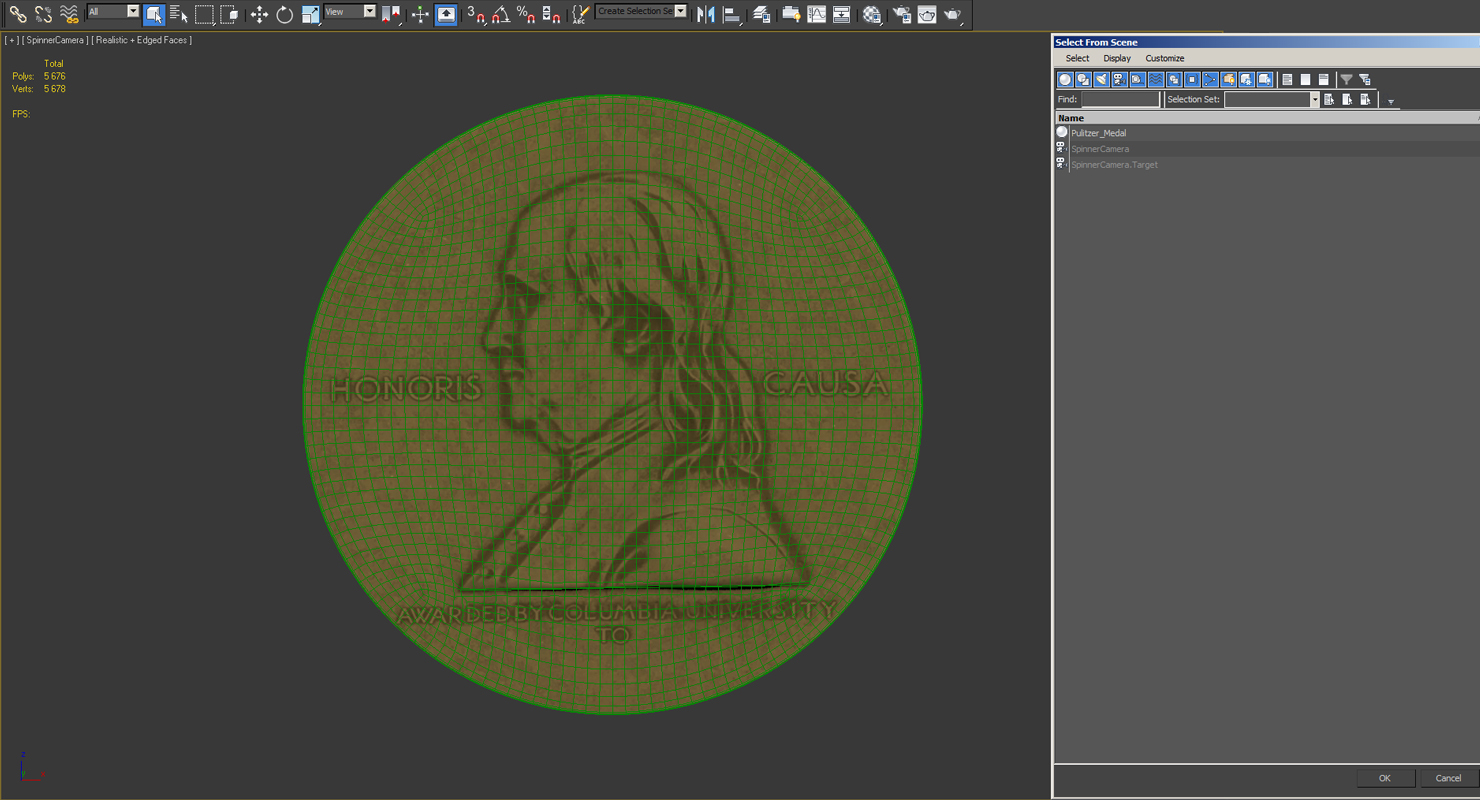Toggle Display Space Warps filter

(x=1155, y=79)
